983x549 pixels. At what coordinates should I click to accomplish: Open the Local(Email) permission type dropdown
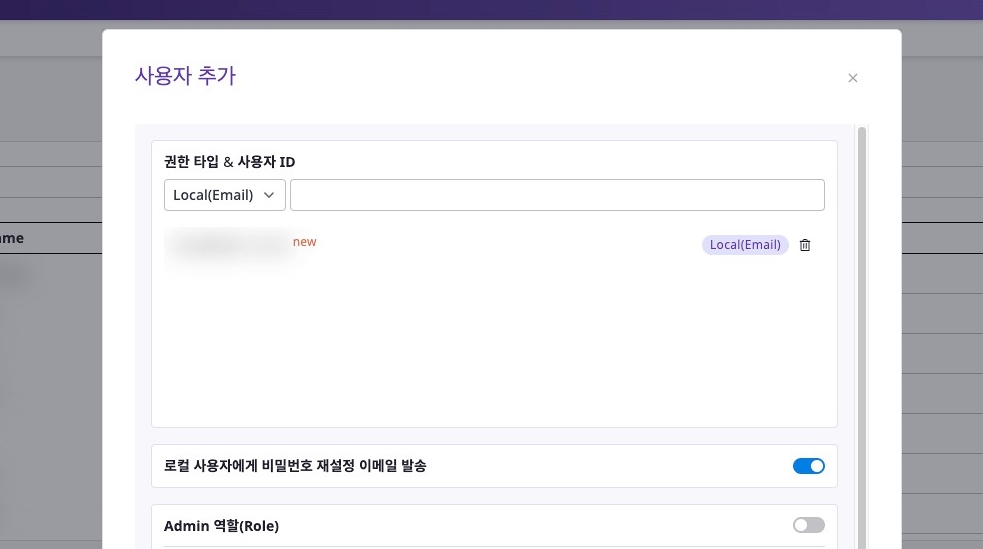[224, 195]
